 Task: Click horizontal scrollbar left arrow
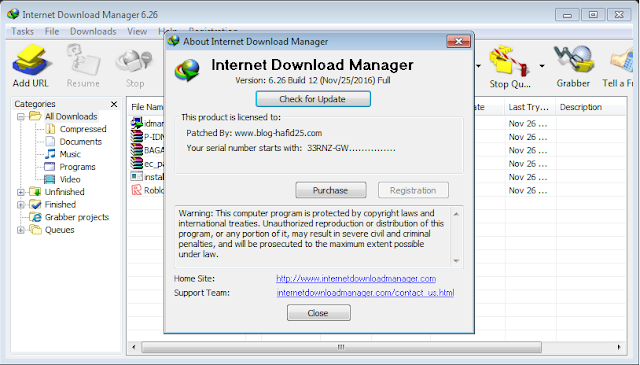[134, 347]
